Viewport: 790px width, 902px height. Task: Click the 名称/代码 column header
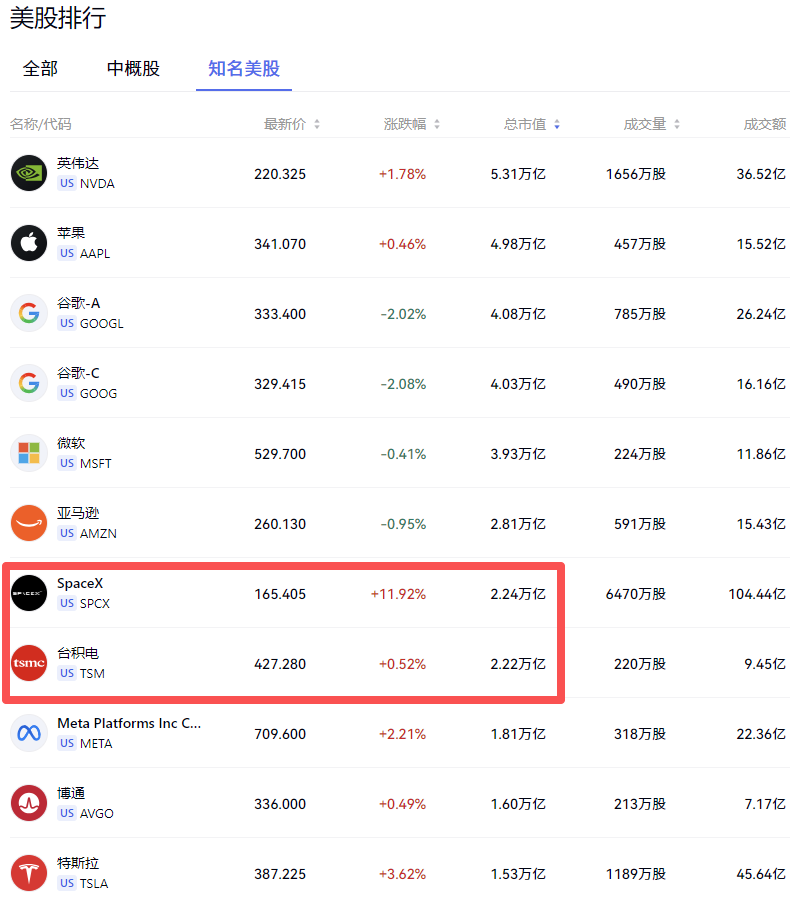[41, 124]
